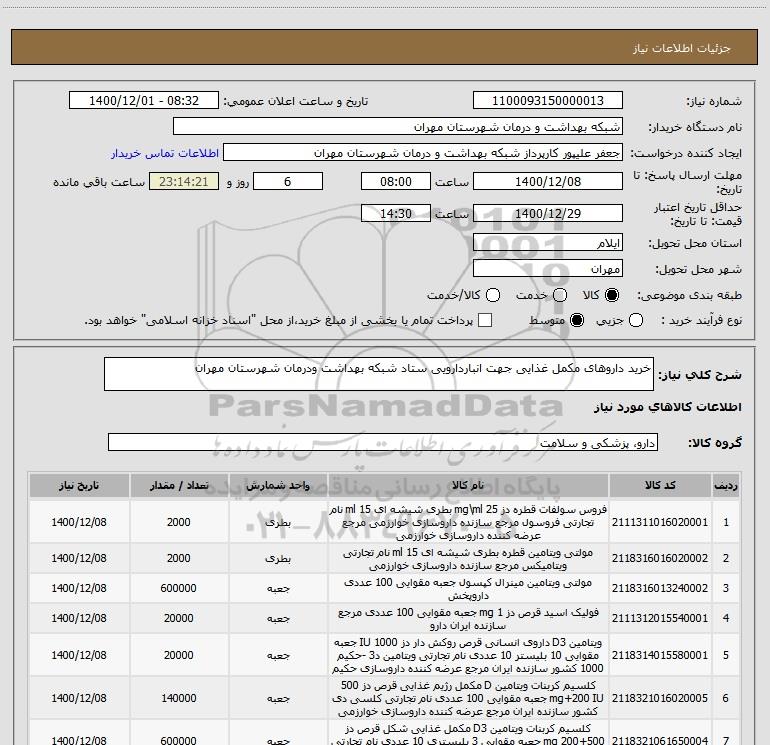Tick the Islamic treasury documents payment checkbox
The width and height of the screenshot is (770, 745).
point(485,320)
